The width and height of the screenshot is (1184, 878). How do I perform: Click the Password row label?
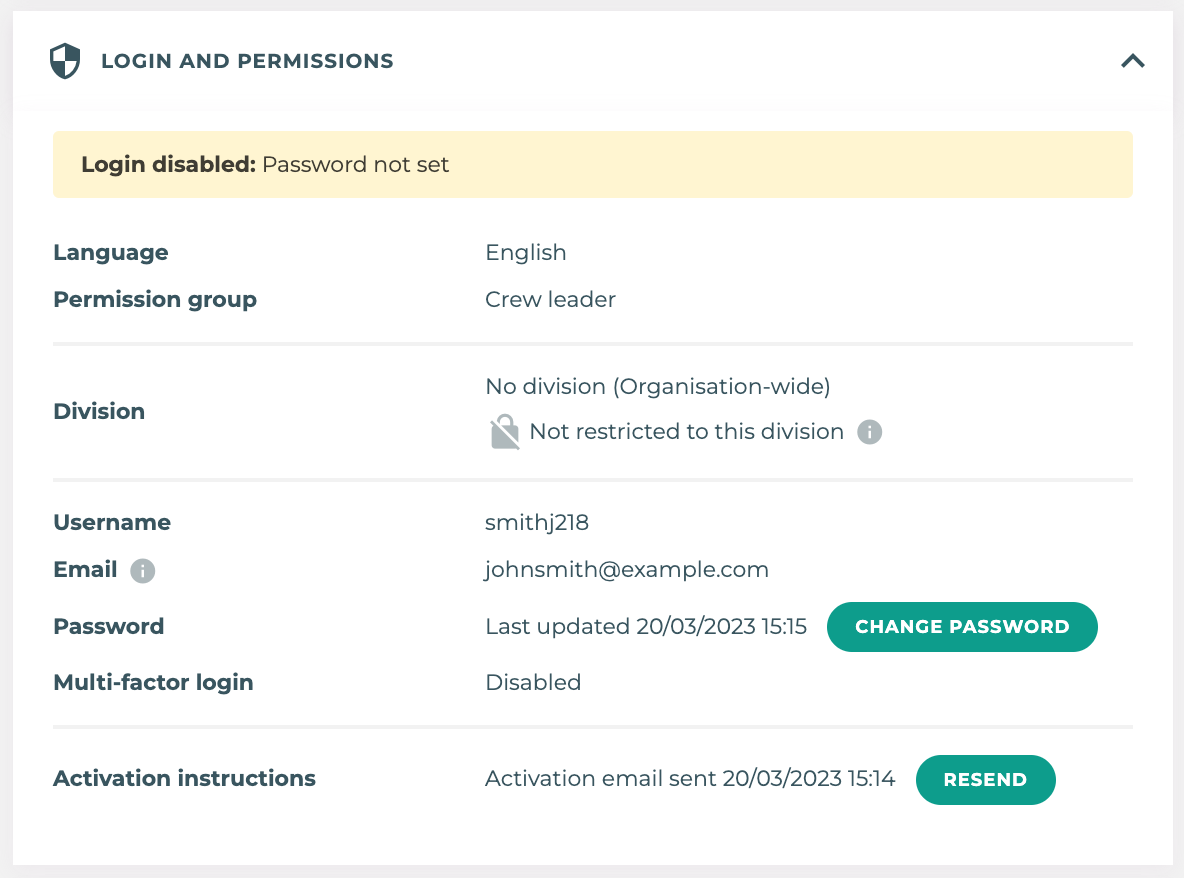click(108, 626)
